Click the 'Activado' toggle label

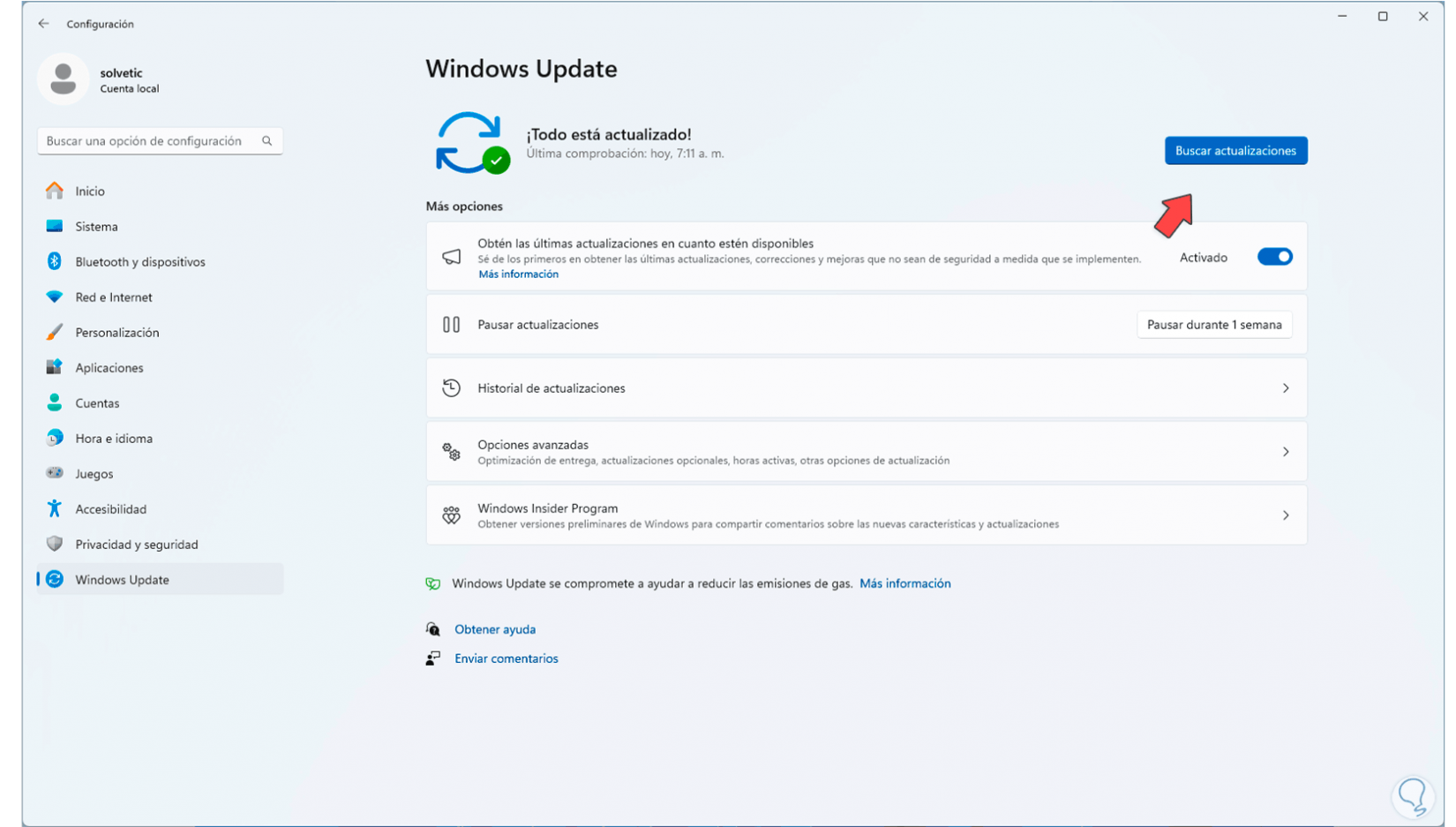(x=1204, y=258)
